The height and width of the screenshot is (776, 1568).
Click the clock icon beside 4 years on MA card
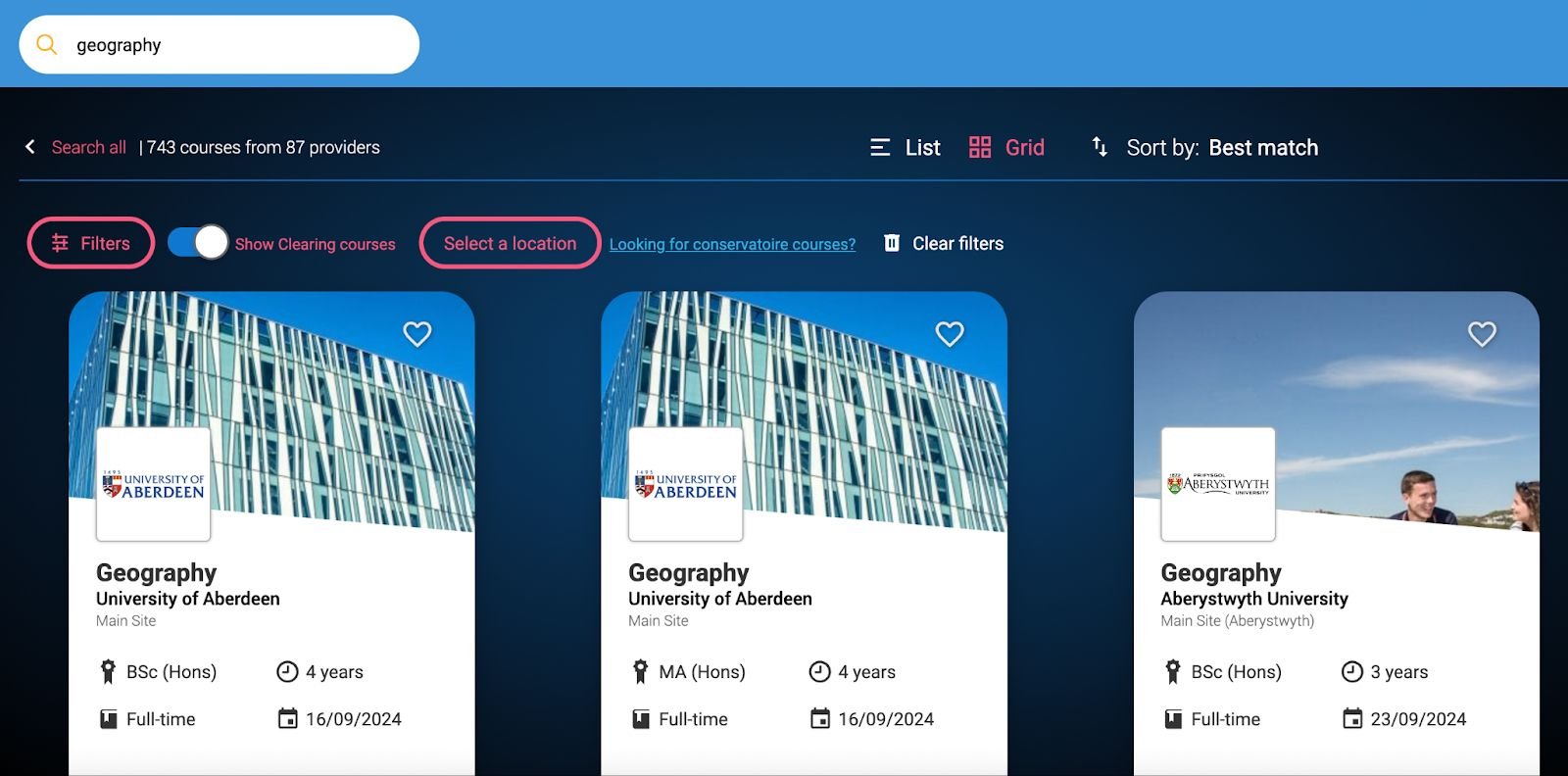819,671
